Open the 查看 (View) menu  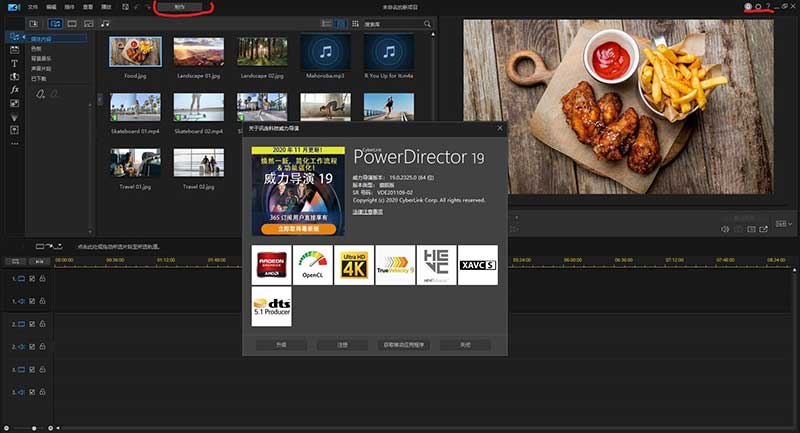[x=88, y=7]
